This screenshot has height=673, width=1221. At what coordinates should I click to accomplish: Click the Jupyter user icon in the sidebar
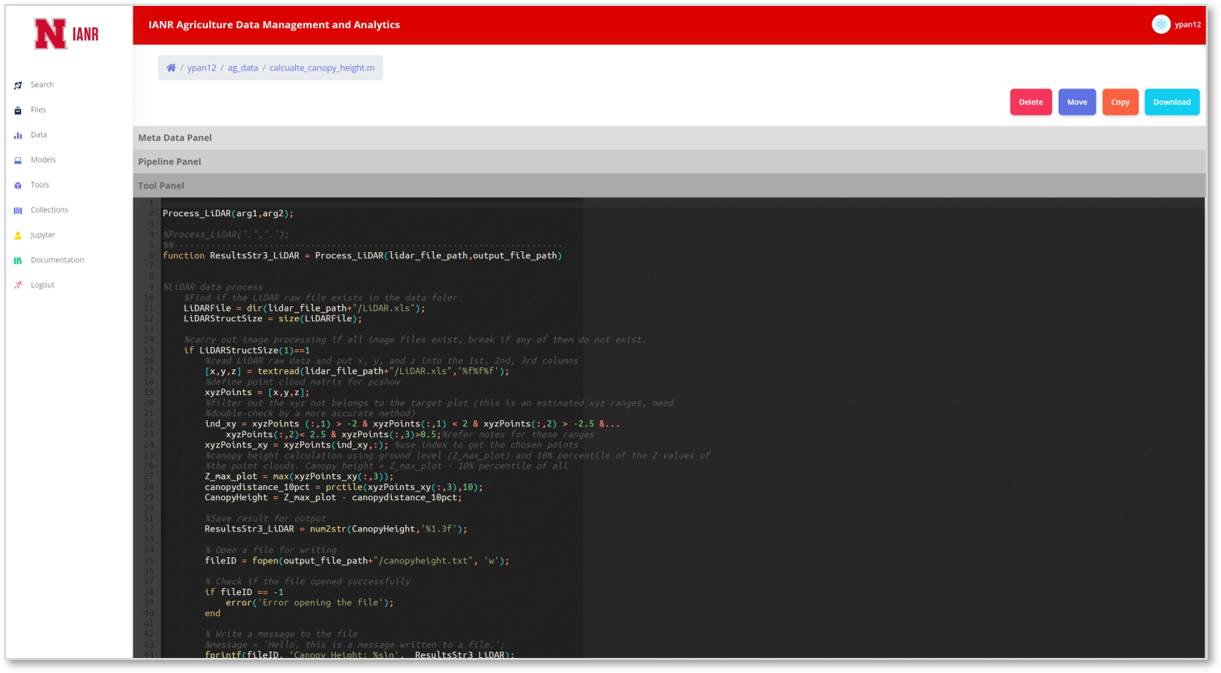pyautogui.click(x=18, y=235)
